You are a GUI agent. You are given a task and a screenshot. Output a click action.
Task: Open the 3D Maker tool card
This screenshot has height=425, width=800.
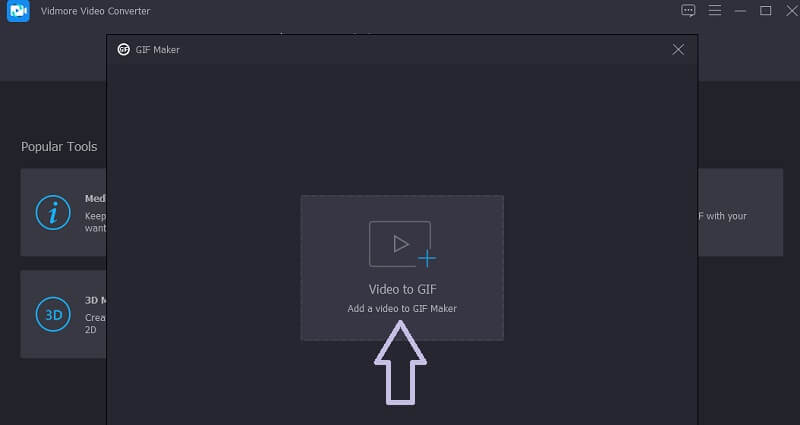pyautogui.click(x=63, y=314)
